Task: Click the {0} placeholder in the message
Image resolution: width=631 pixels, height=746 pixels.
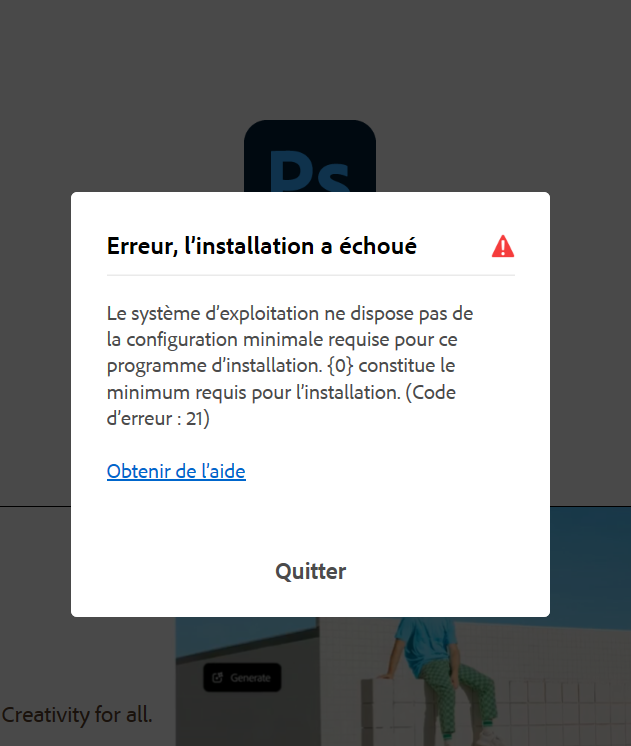Action: point(340,366)
